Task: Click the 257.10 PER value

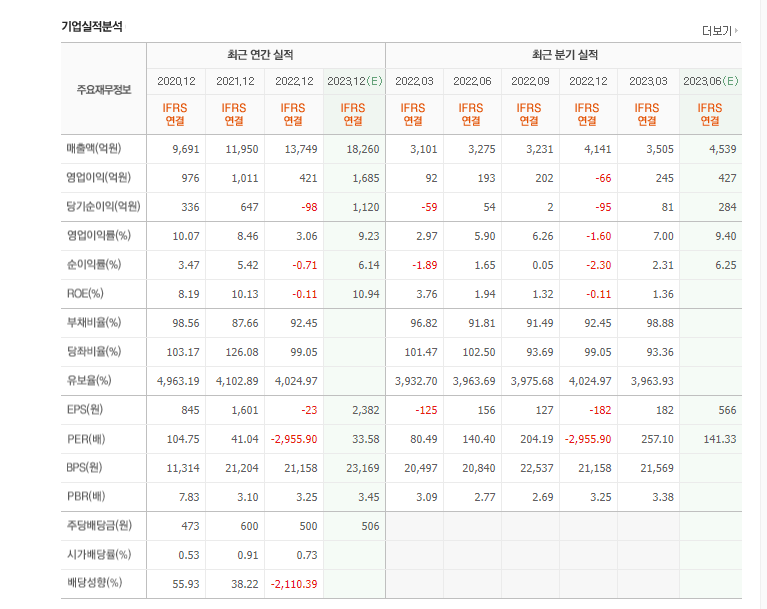Action: [657, 439]
